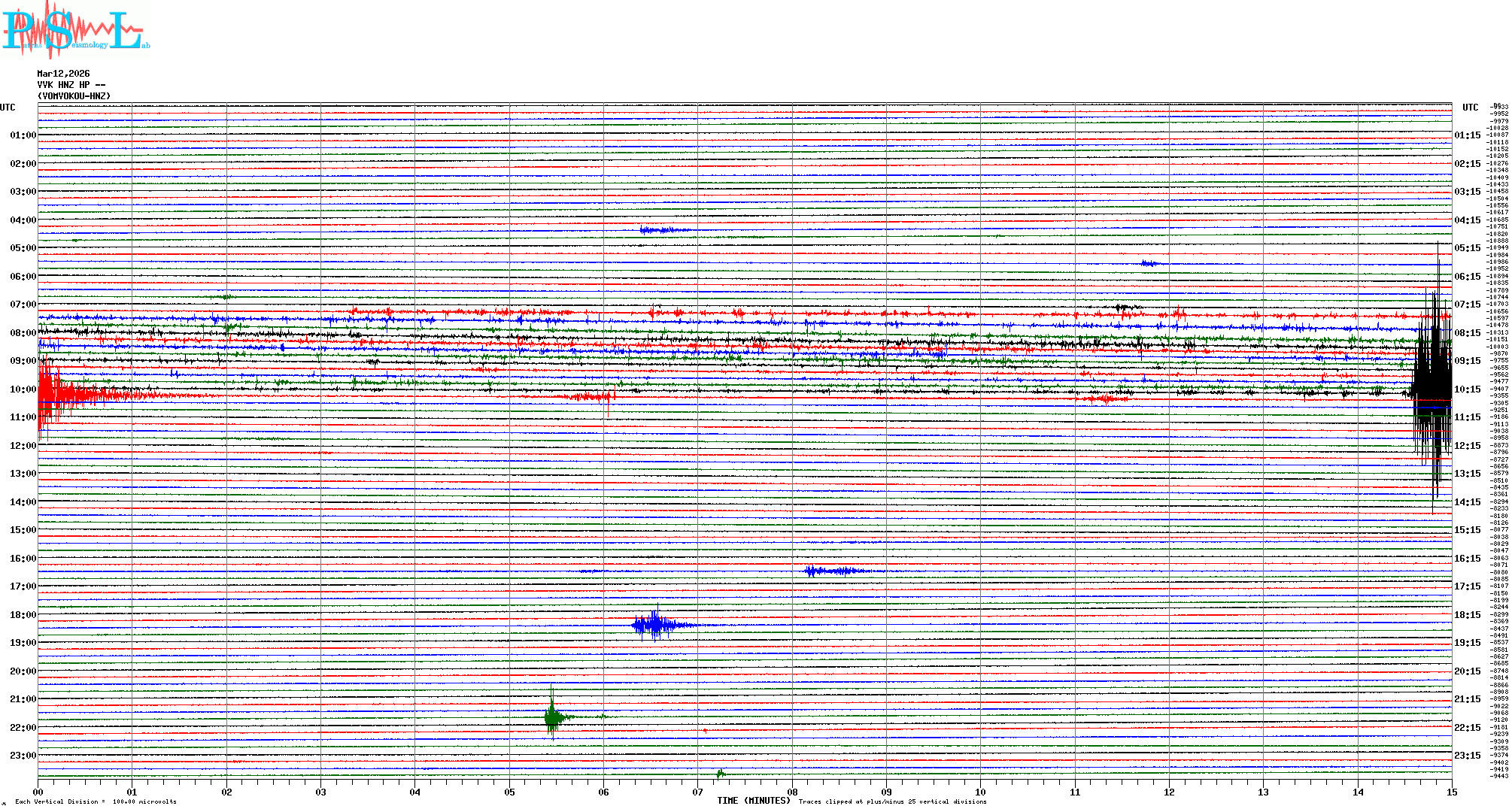Click the 15 minute tick label at bottom right
Viewport: 1512px width, 812px height.
tap(1451, 792)
